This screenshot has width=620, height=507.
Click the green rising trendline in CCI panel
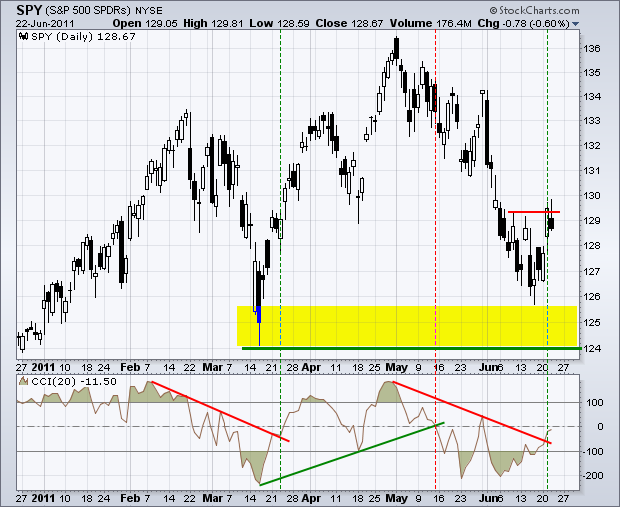[x=352, y=454]
